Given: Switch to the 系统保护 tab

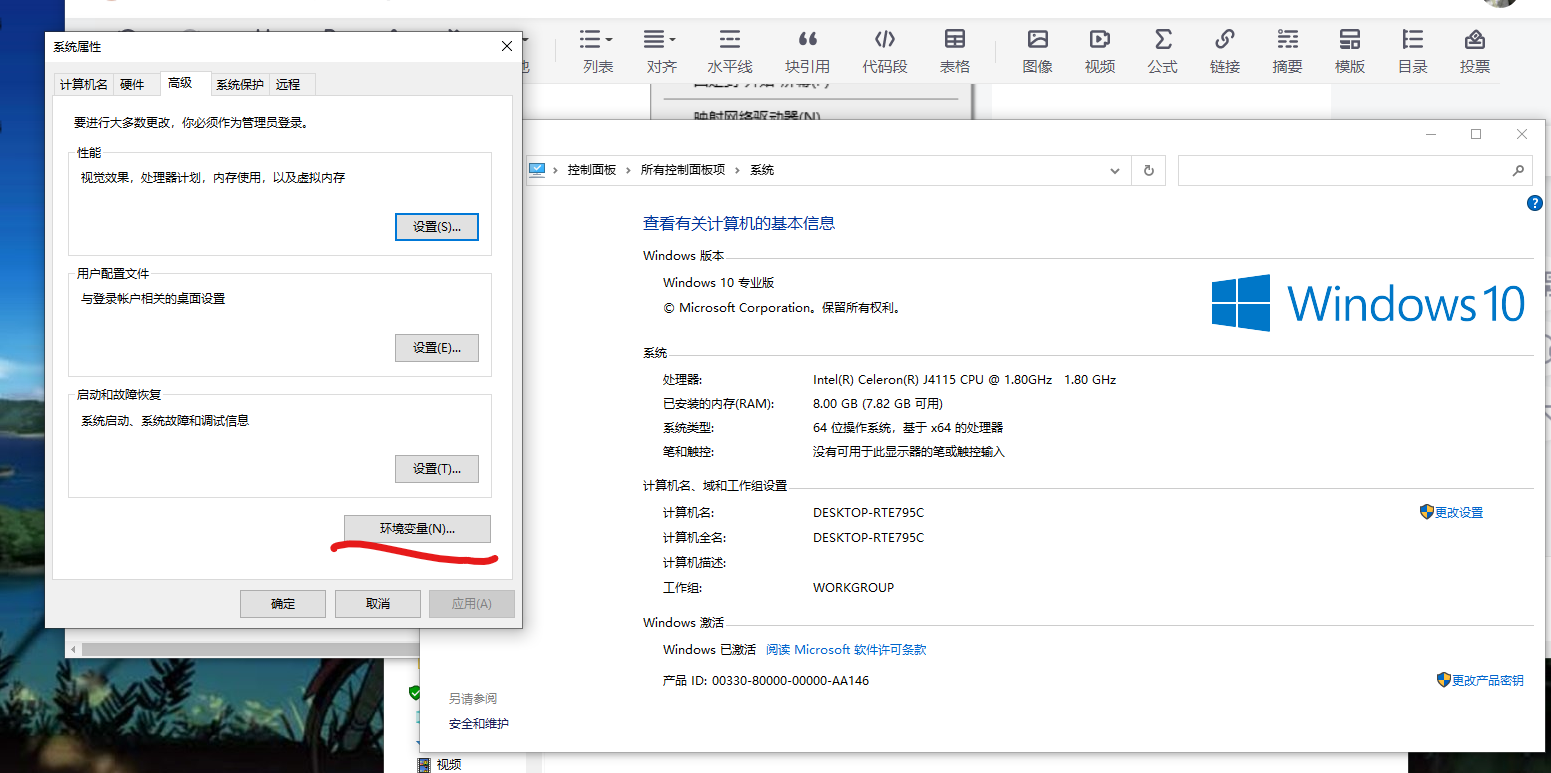Looking at the screenshot, I should [x=238, y=84].
